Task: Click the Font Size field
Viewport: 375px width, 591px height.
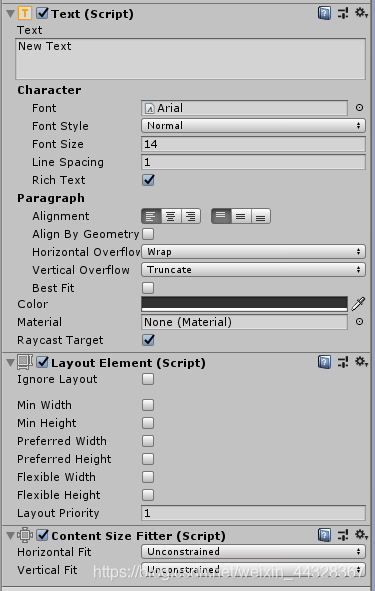Action: (x=253, y=144)
